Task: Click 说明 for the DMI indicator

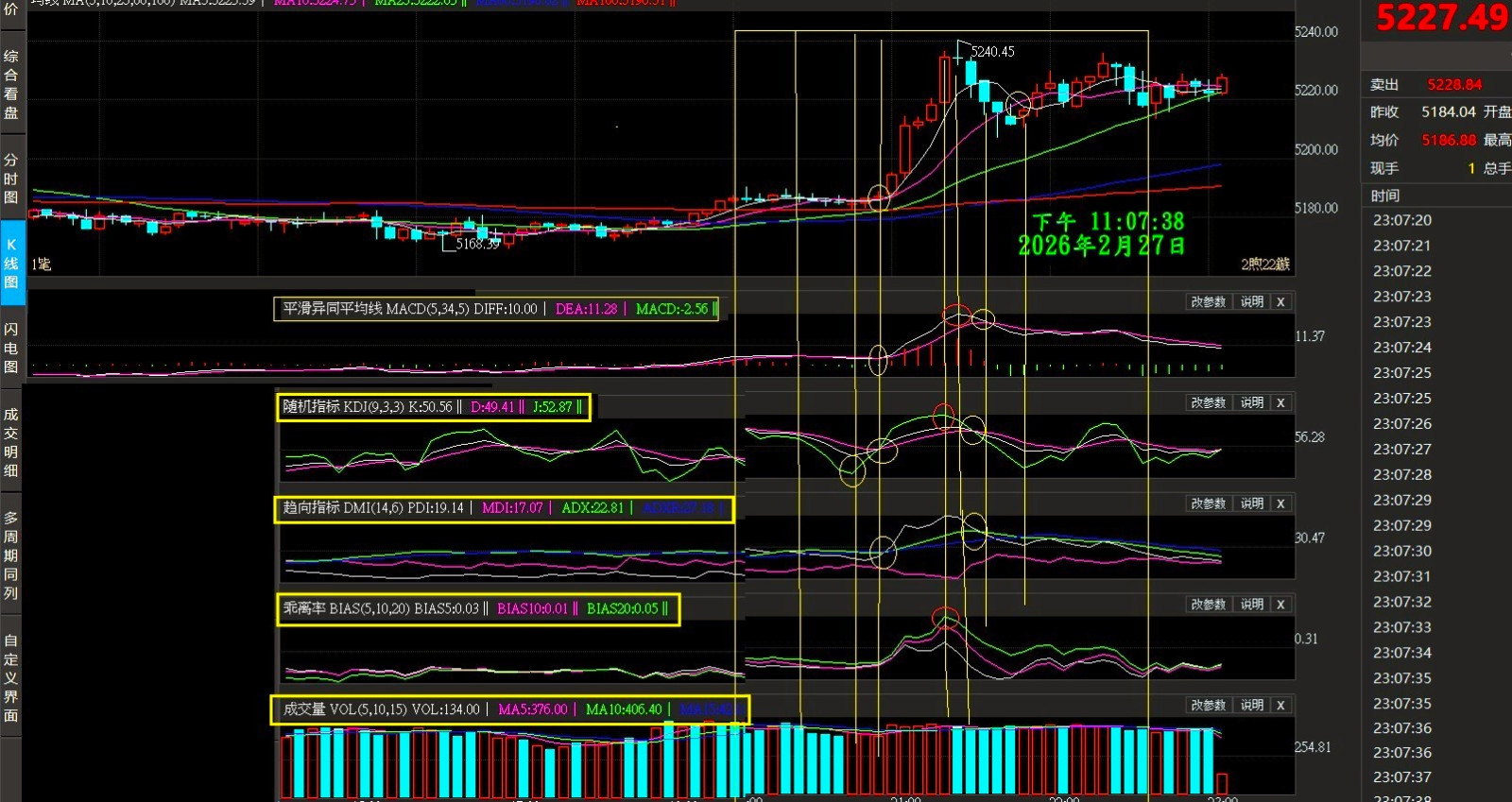Action: [1252, 504]
